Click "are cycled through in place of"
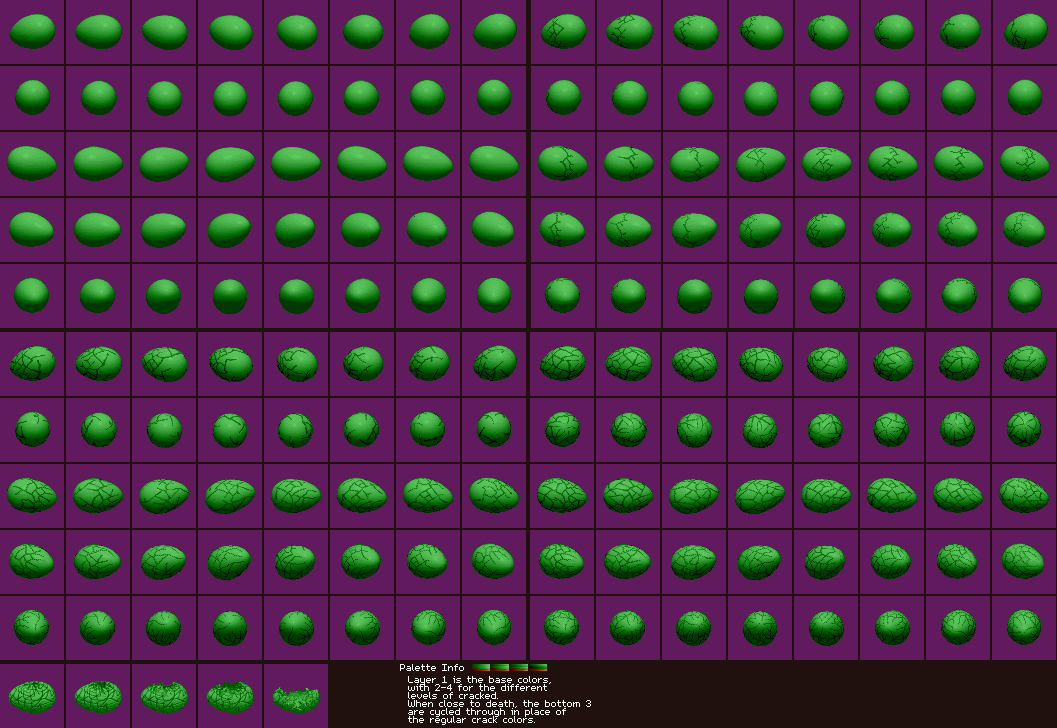 pos(487,712)
